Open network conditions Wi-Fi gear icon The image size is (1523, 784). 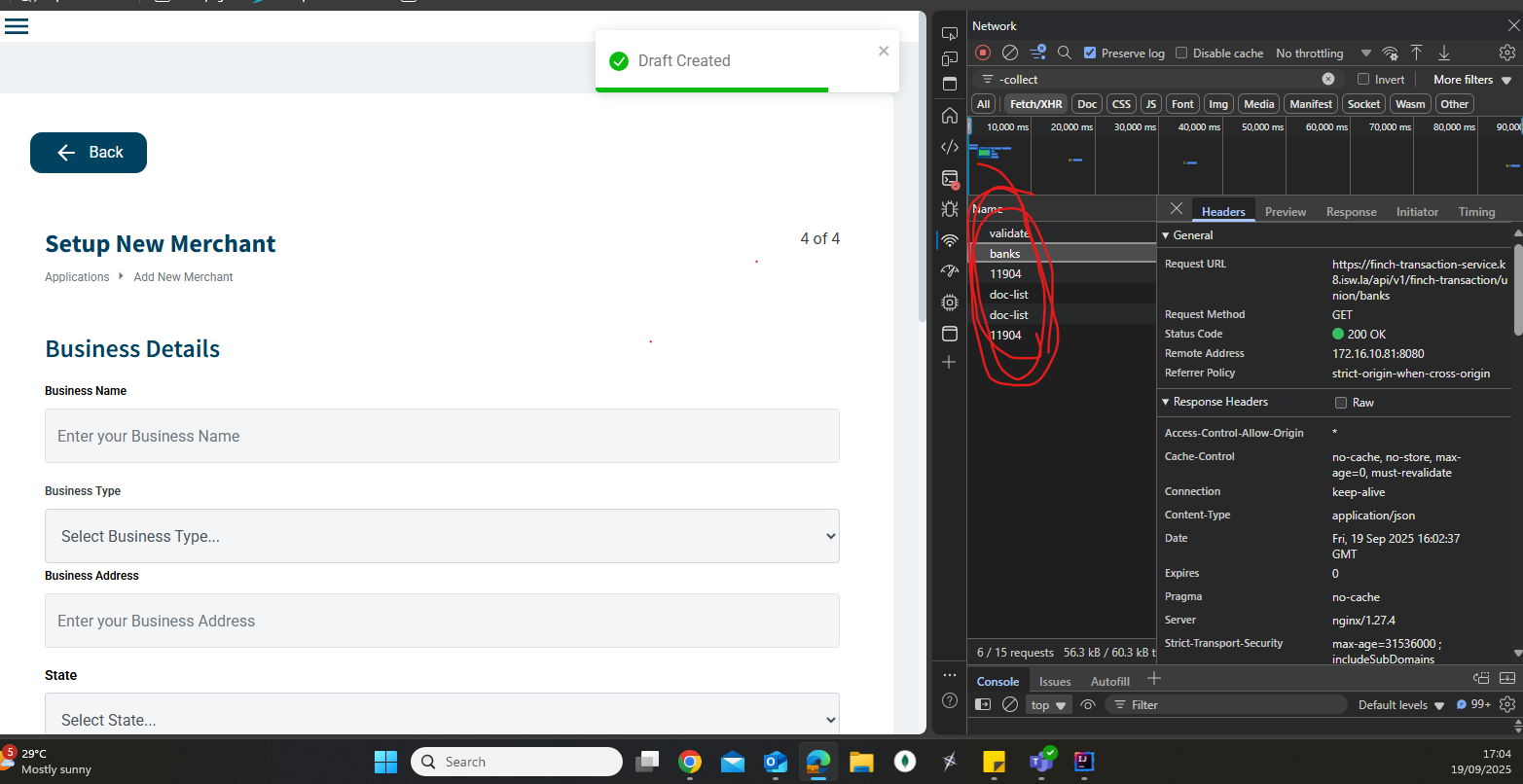[1390, 53]
